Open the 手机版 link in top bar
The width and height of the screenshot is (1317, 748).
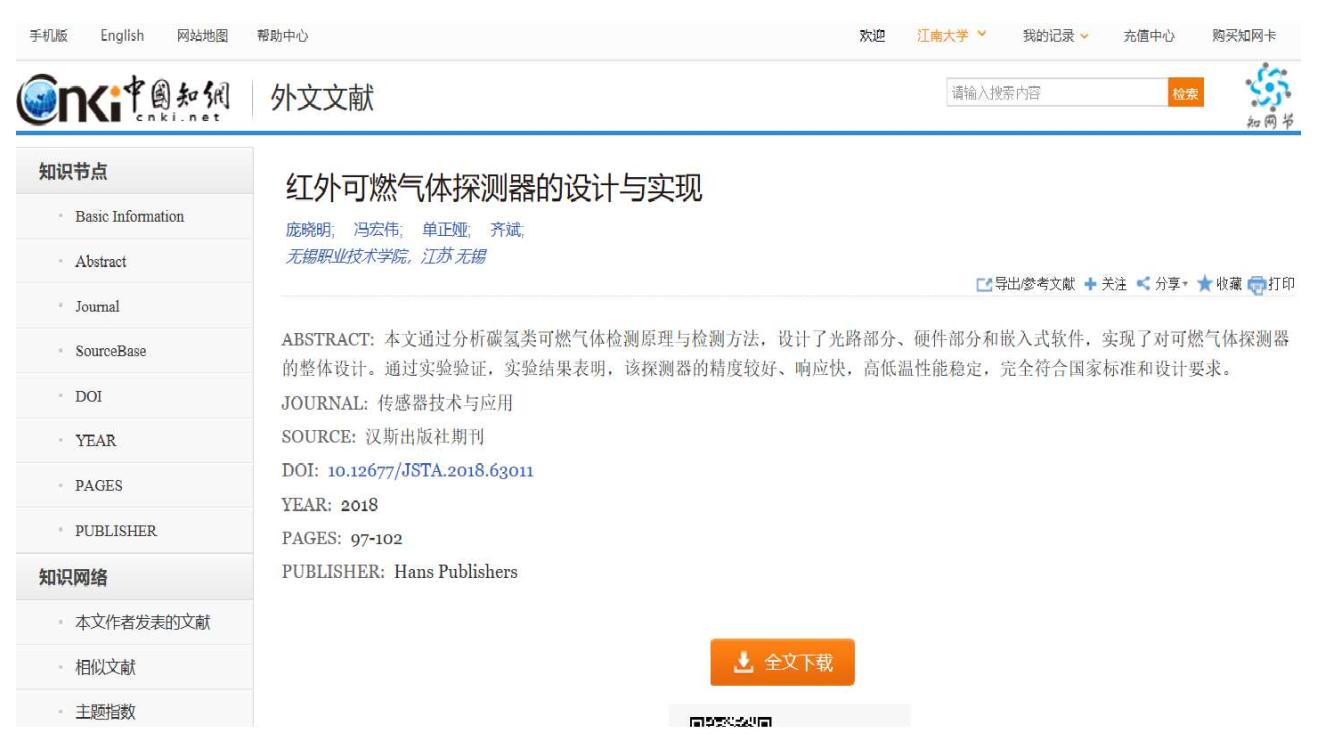point(48,36)
